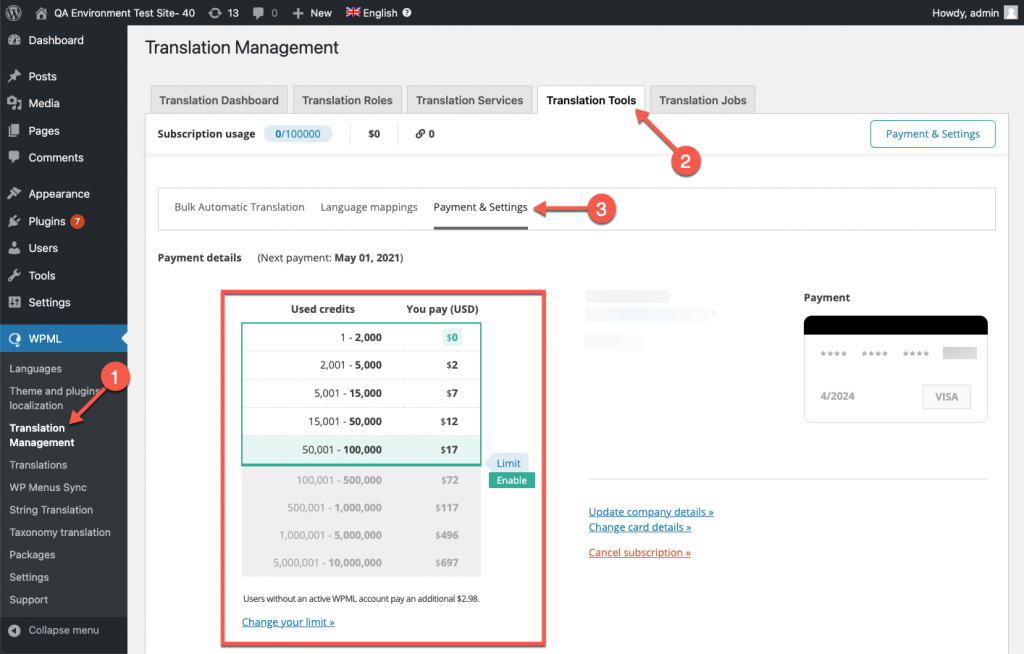Open Languages under WPML
This screenshot has height=654, width=1024.
tap(36, 368)
